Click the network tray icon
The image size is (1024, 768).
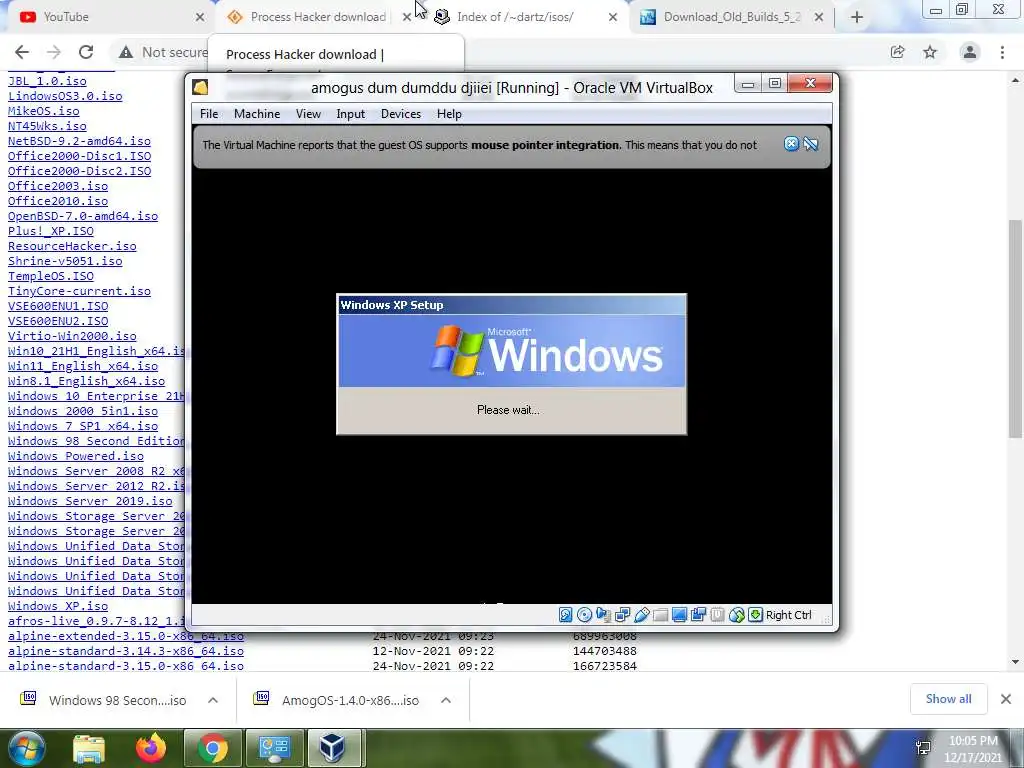coord(923,748)
